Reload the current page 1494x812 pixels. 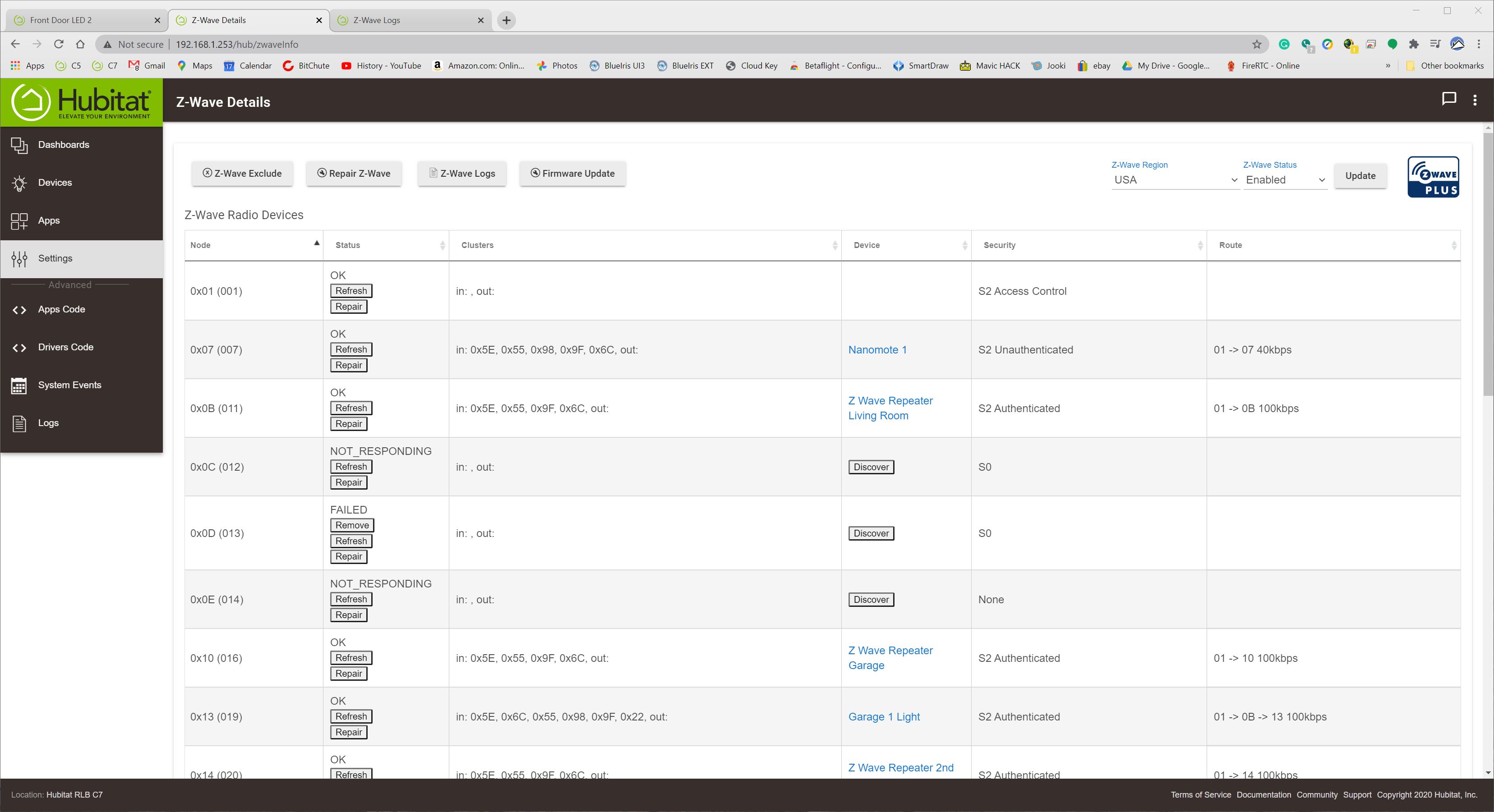(59, 45)
